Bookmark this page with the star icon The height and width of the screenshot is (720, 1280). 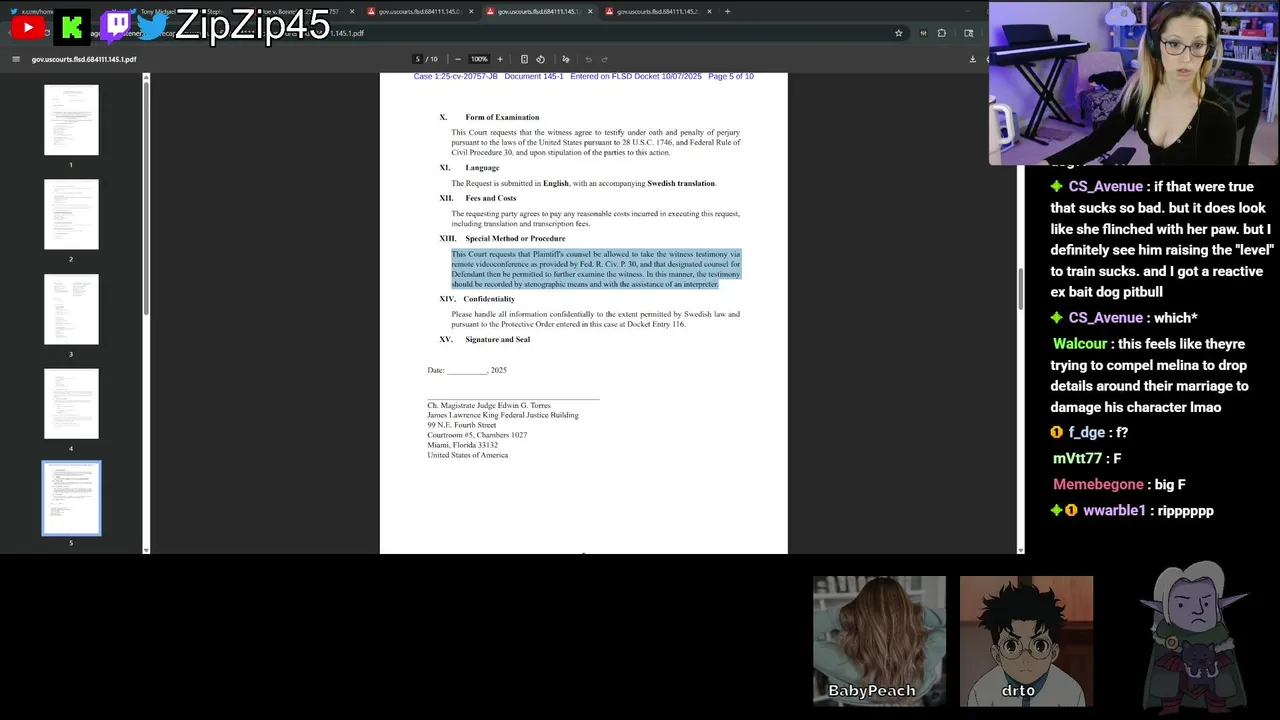(x=898, y=33)
